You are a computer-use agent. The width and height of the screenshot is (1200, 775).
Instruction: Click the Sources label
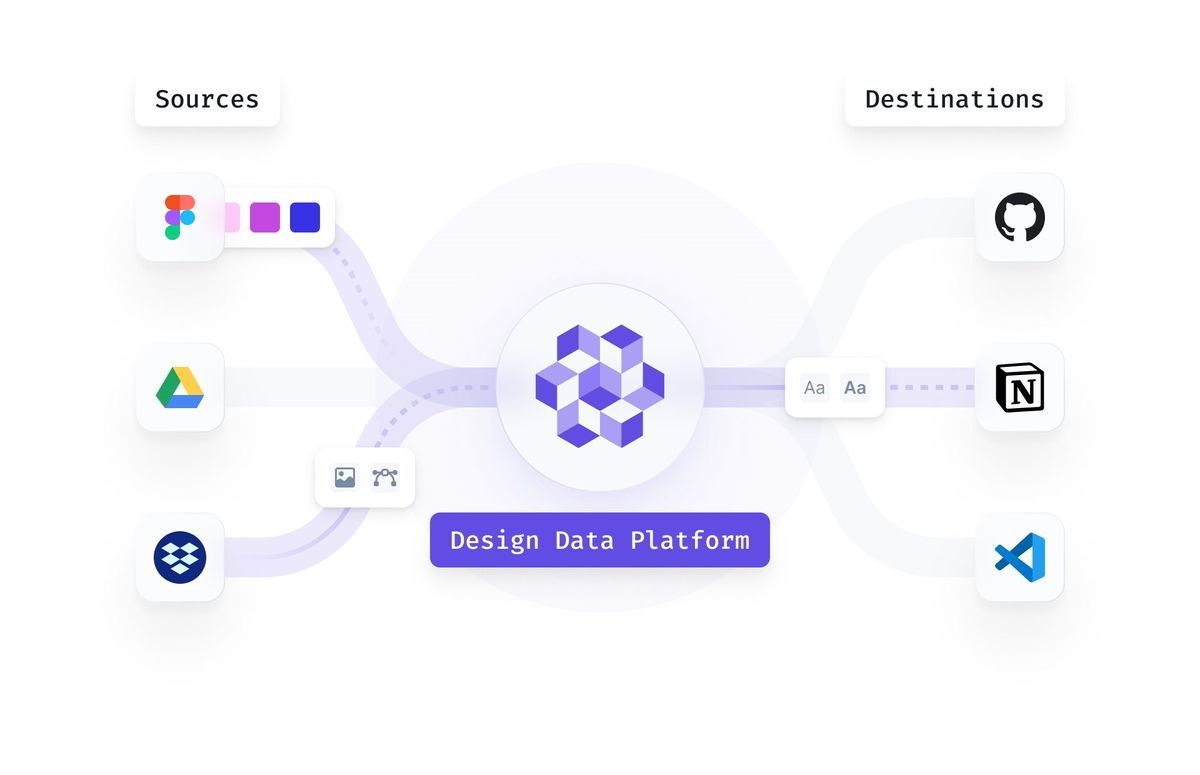[207, 99]
